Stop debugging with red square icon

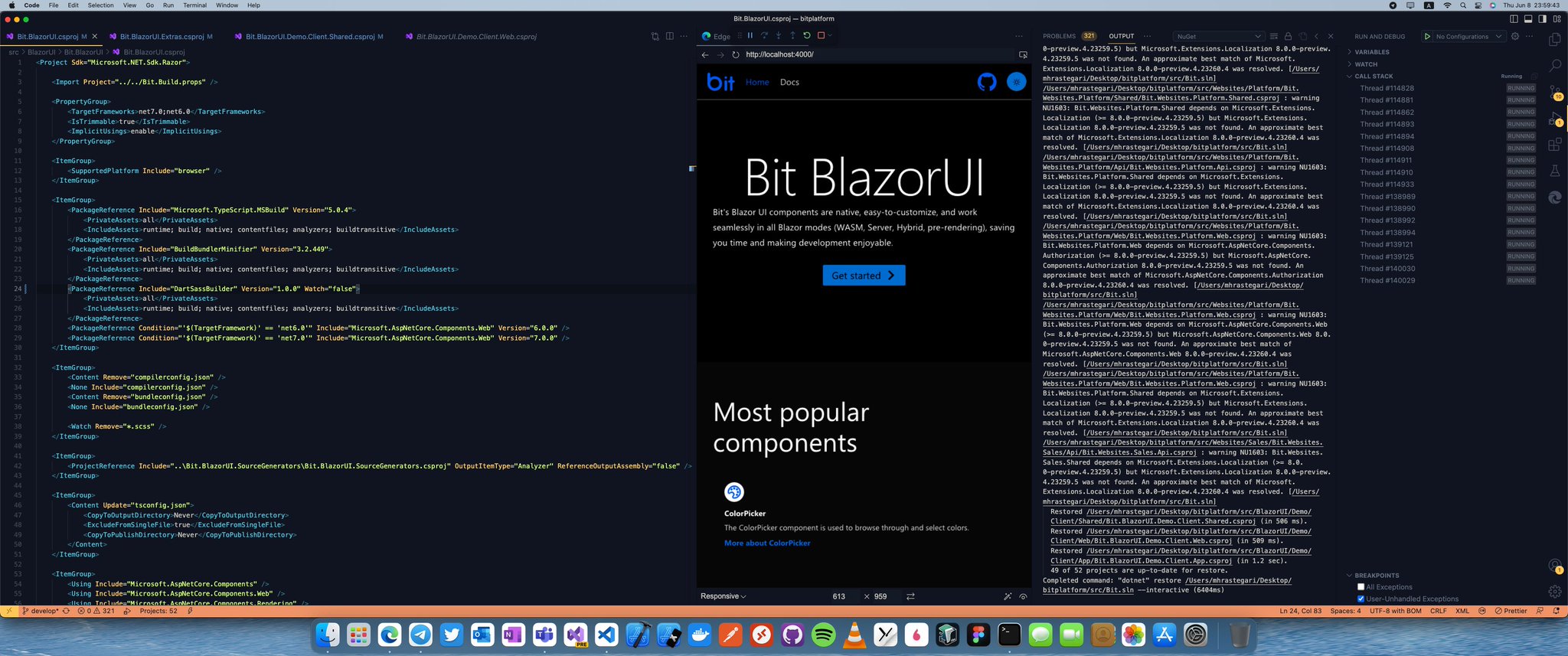pyautogui.click(x=821, y=35)
